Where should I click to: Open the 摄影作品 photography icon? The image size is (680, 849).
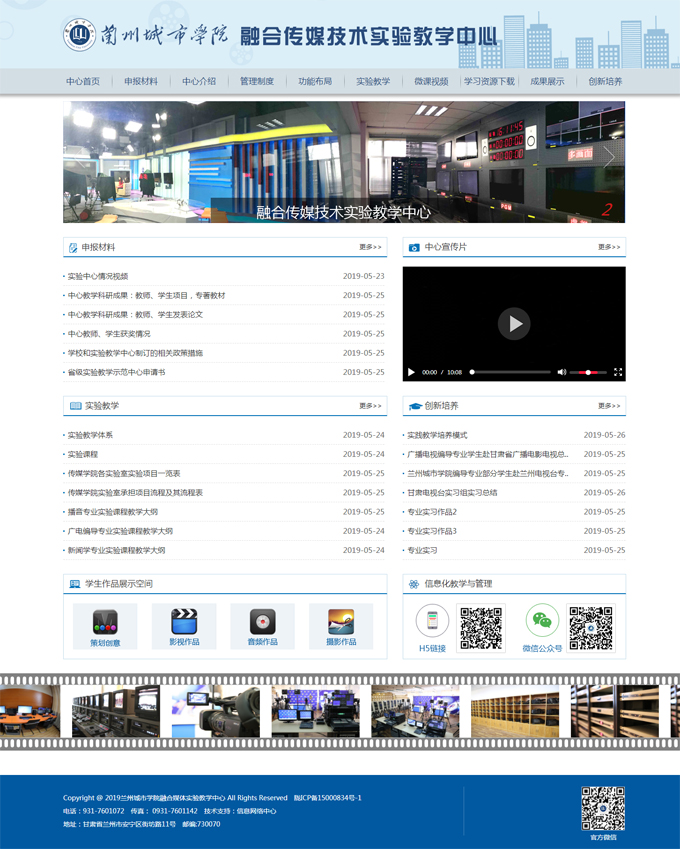coord(341,621)
